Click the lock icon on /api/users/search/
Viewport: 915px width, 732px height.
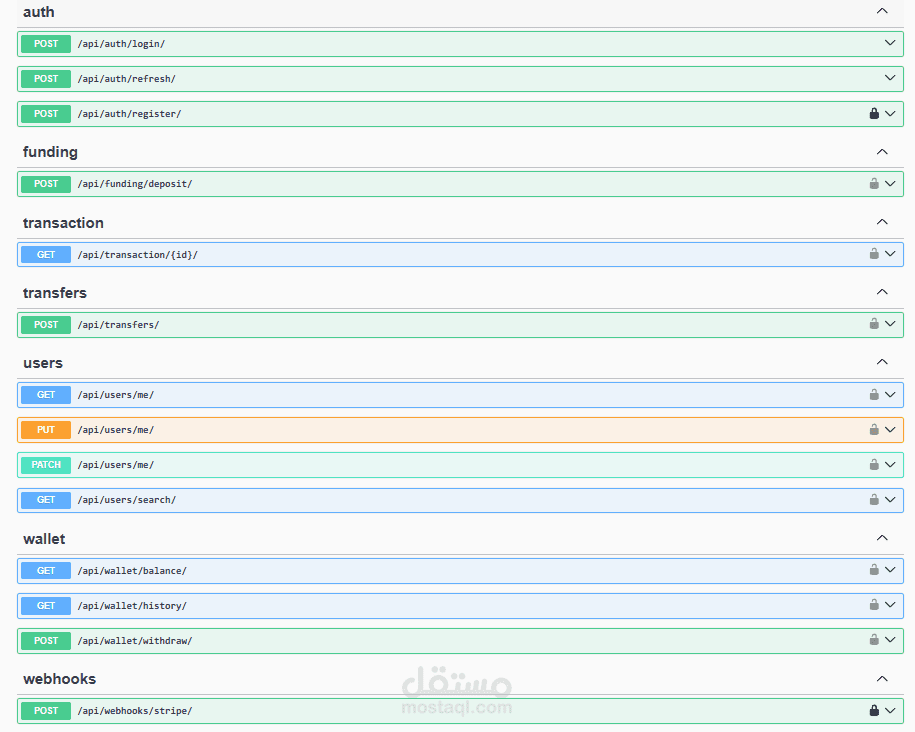point(874,500)
